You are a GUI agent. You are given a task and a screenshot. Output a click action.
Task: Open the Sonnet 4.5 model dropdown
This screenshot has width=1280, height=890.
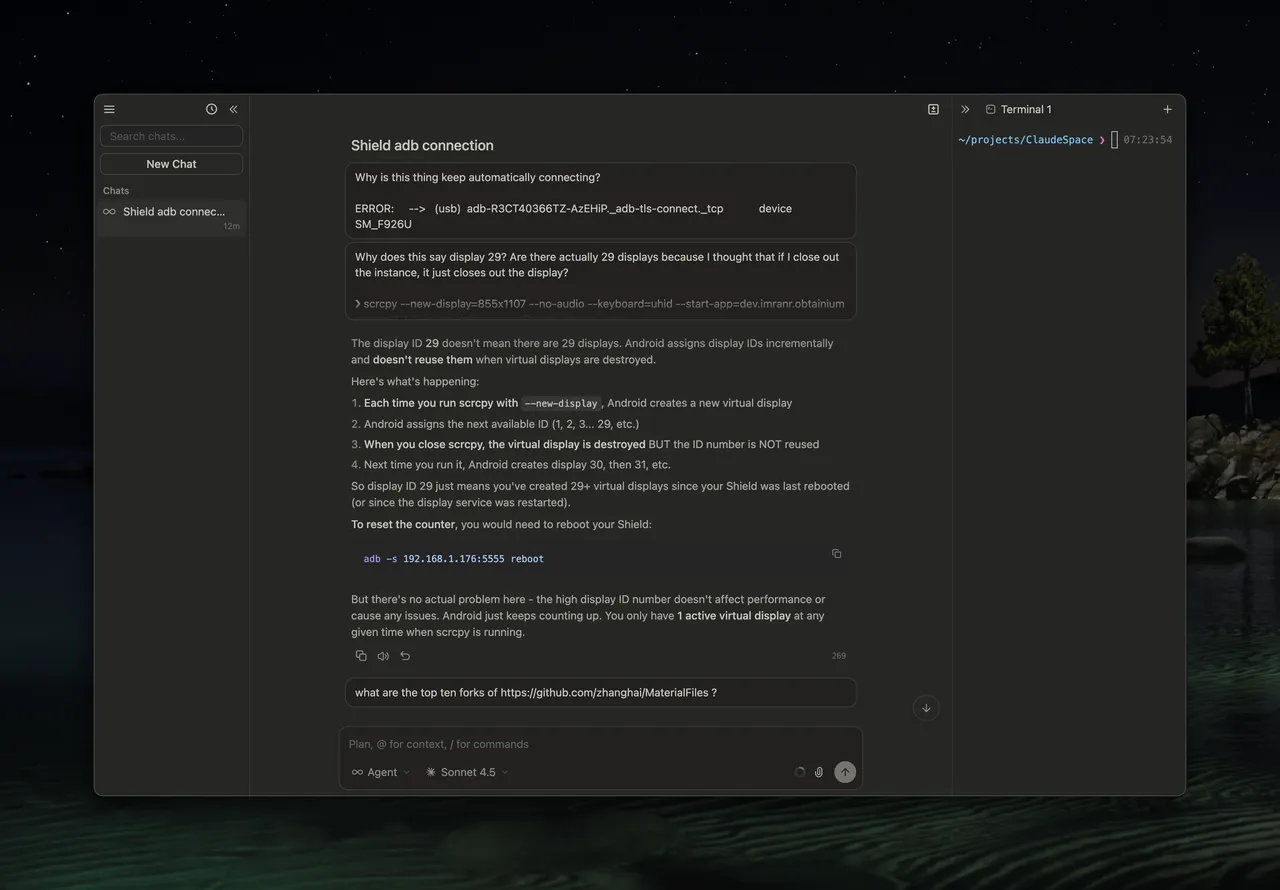click(467, 772)
